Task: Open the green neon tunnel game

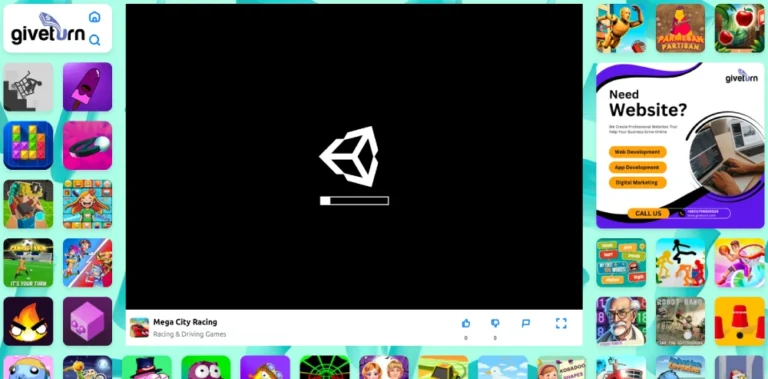Action: pos(324,367)
